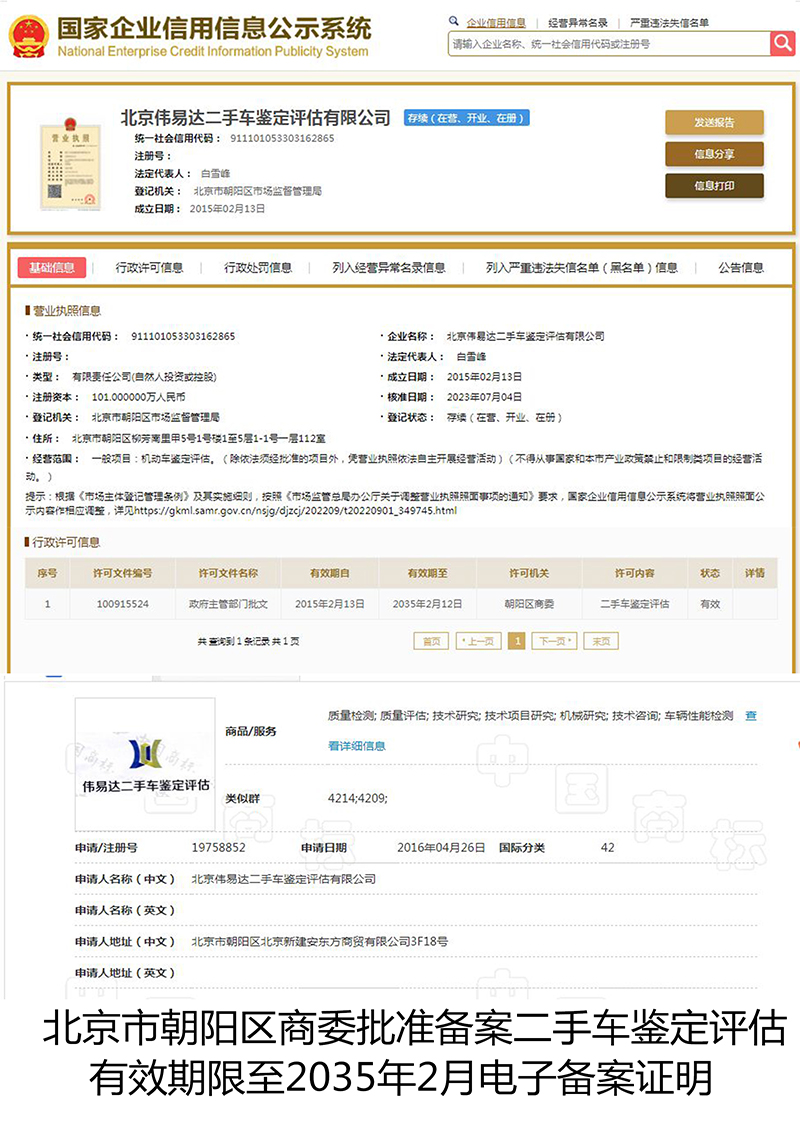Click the 营业执照信息 section heading
The width and height of the screenshot is (800, 1132).
(x=64, y=311)
